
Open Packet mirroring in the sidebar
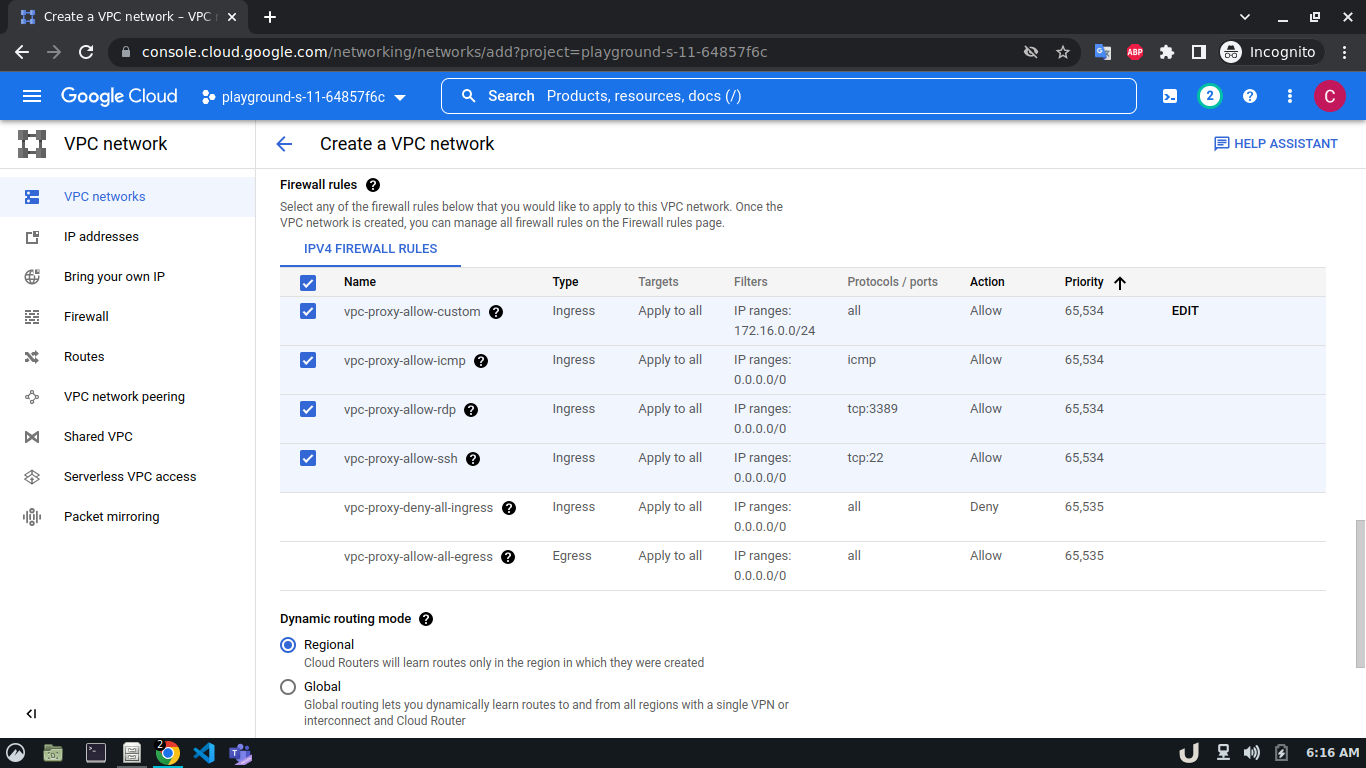point(127,517)
